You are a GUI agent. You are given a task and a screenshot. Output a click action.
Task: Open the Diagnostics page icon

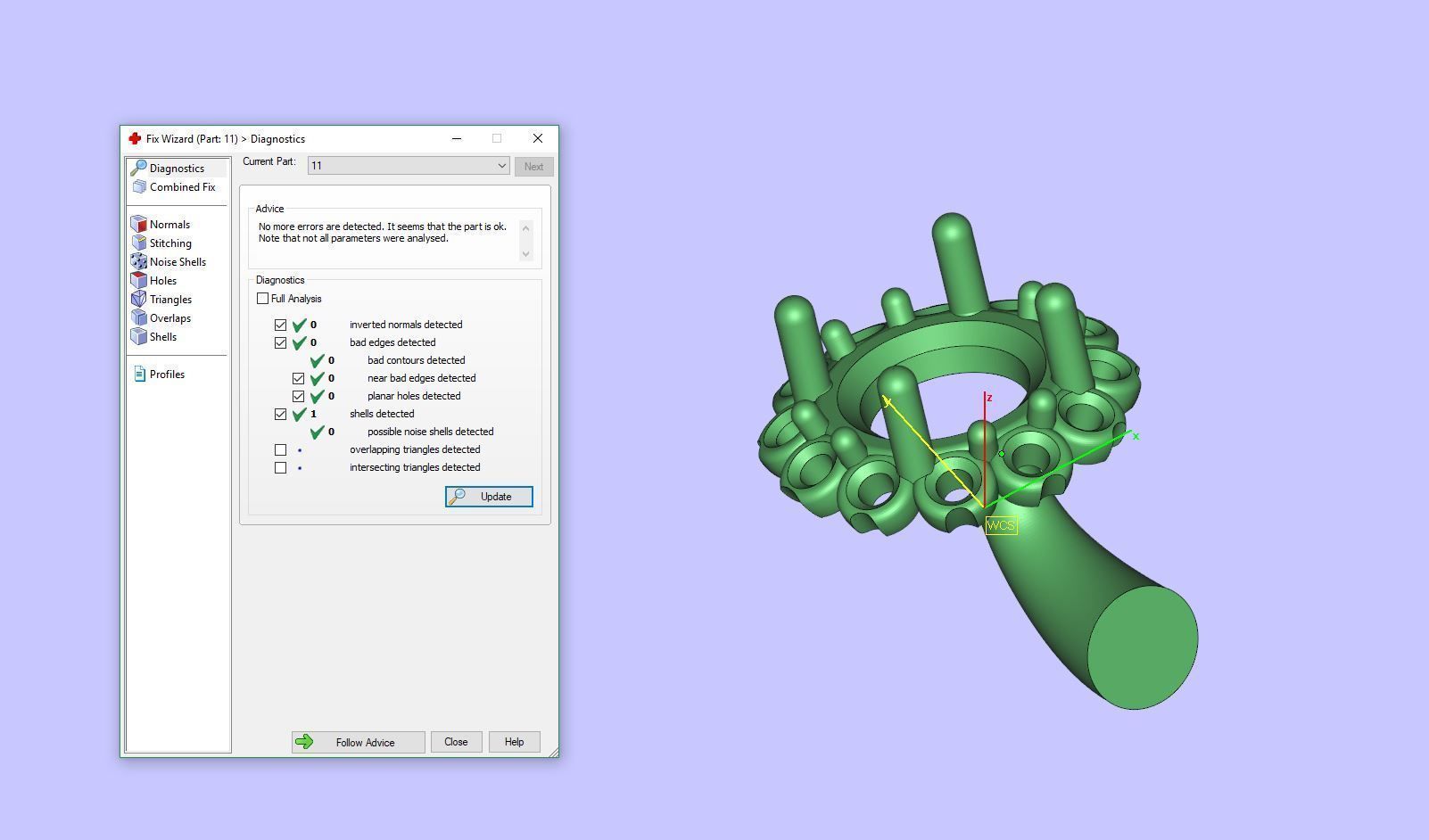[x=138, y=169]
